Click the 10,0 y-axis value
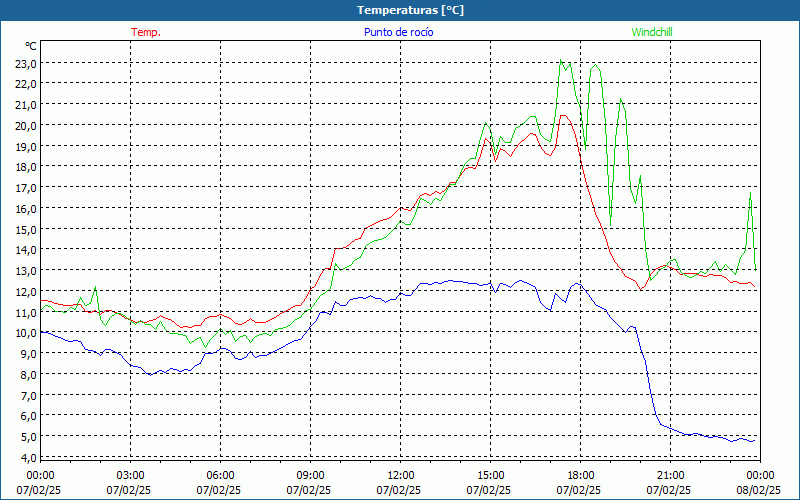Viewport: 800px width, 500px height. [x=26, y=334]
